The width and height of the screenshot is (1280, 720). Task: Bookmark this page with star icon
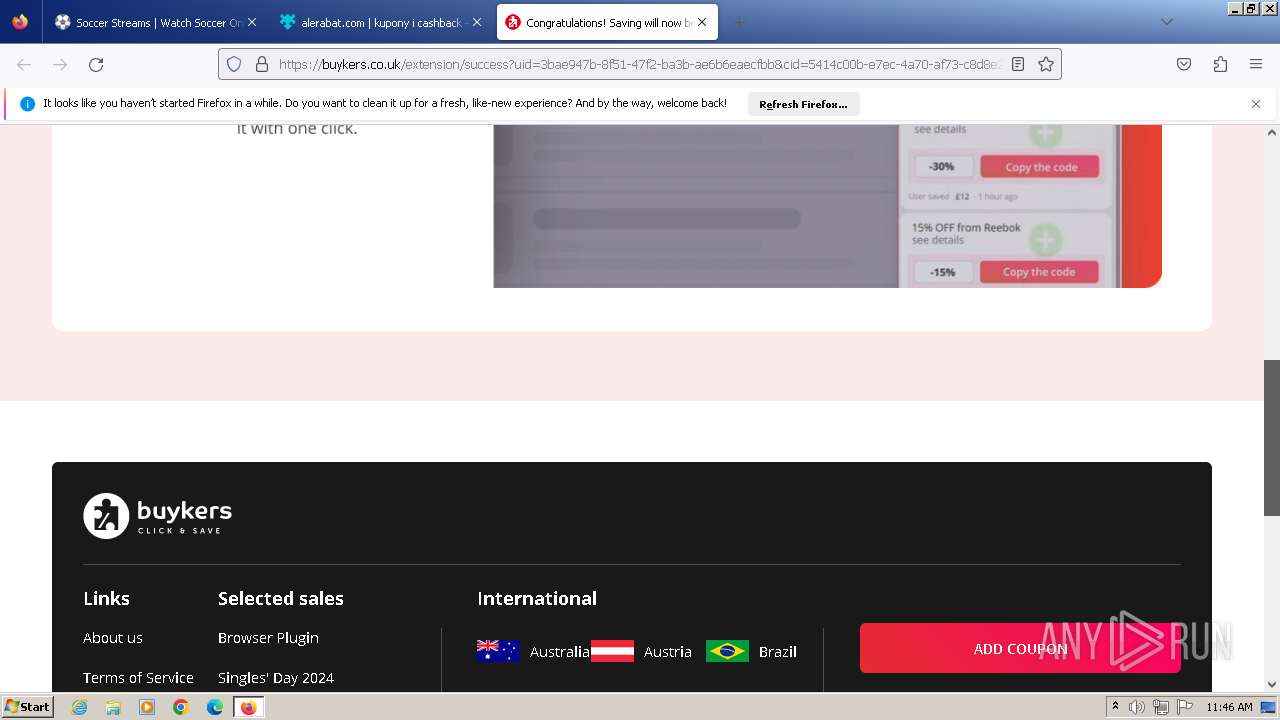coord(1046,64)
